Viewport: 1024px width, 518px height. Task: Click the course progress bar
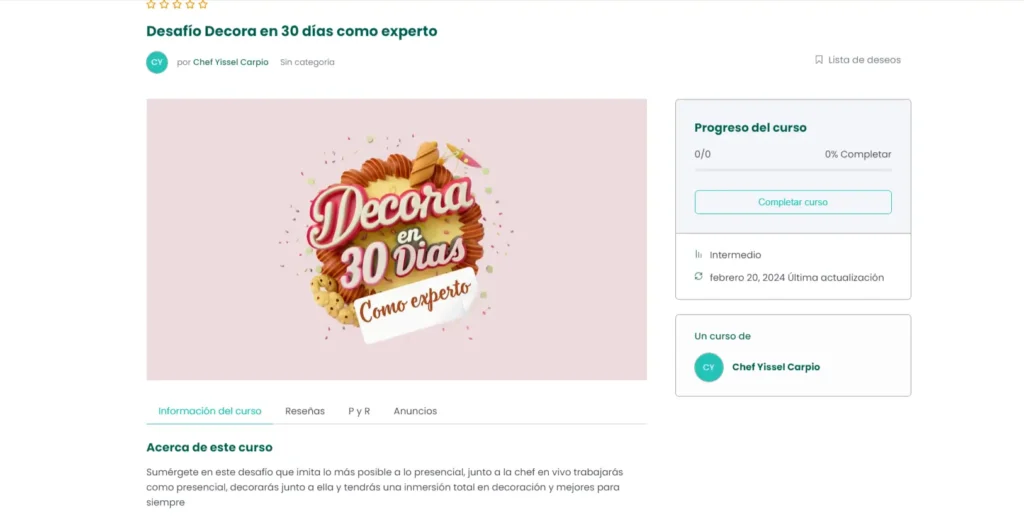pos(793,170)
